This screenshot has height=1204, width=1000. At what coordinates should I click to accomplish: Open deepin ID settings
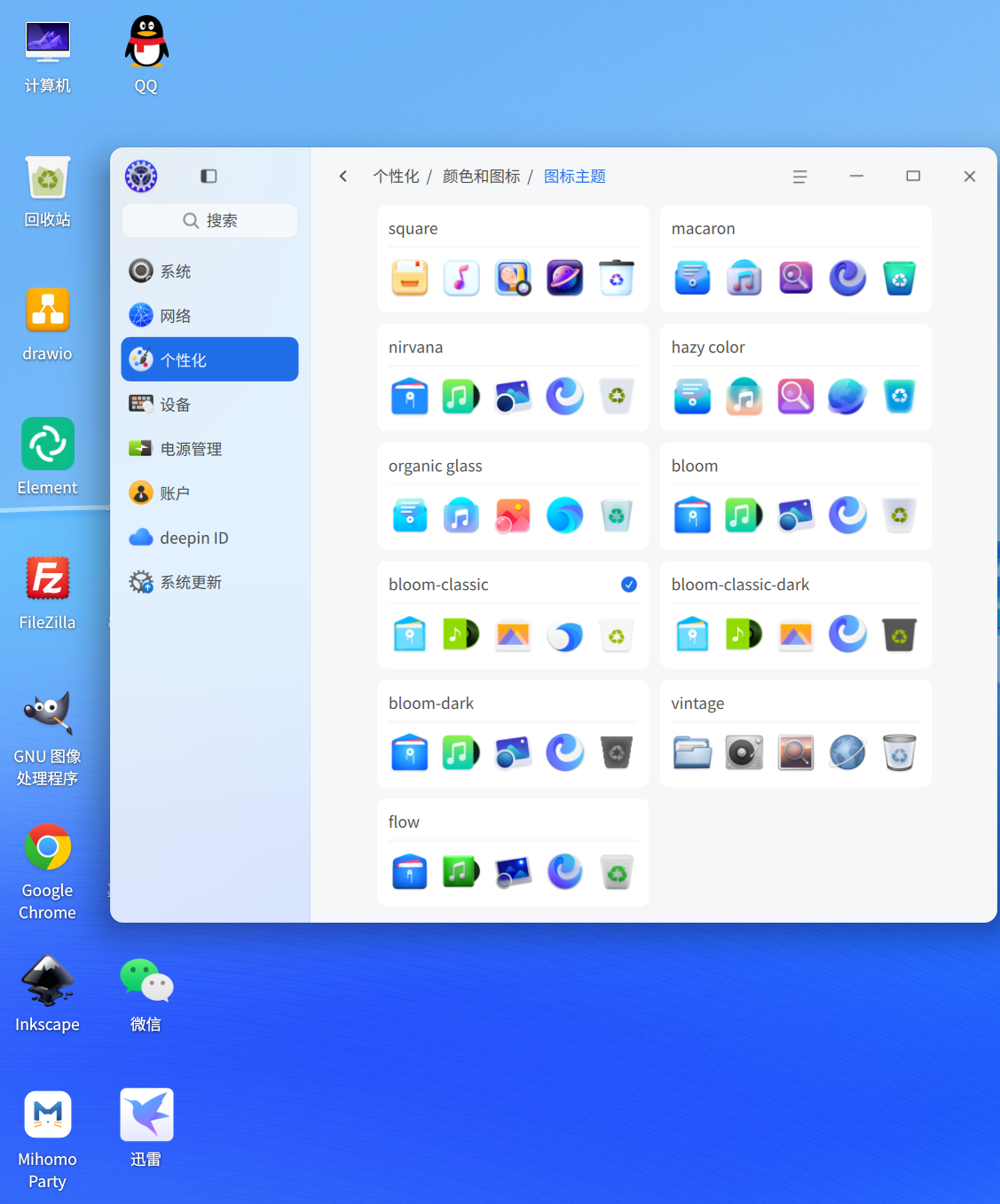(209, 538)
